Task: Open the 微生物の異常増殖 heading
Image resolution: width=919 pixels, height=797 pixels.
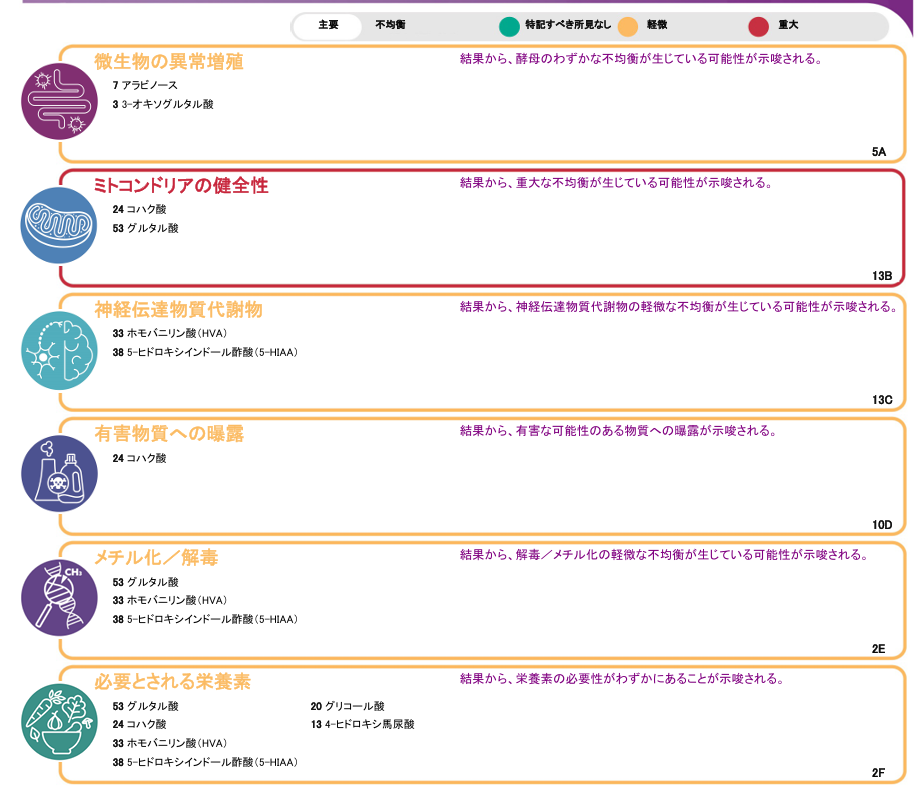Action: (x=169, y=62)
